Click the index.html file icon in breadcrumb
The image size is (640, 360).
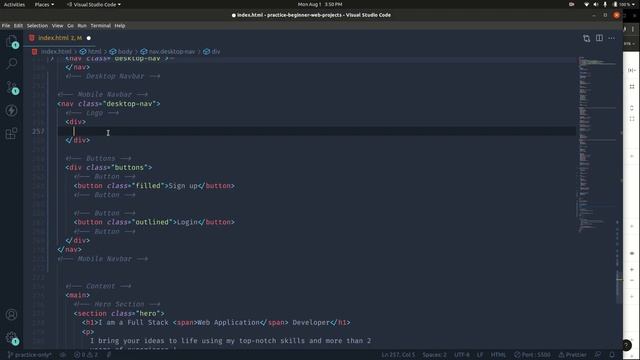[35, 51]
